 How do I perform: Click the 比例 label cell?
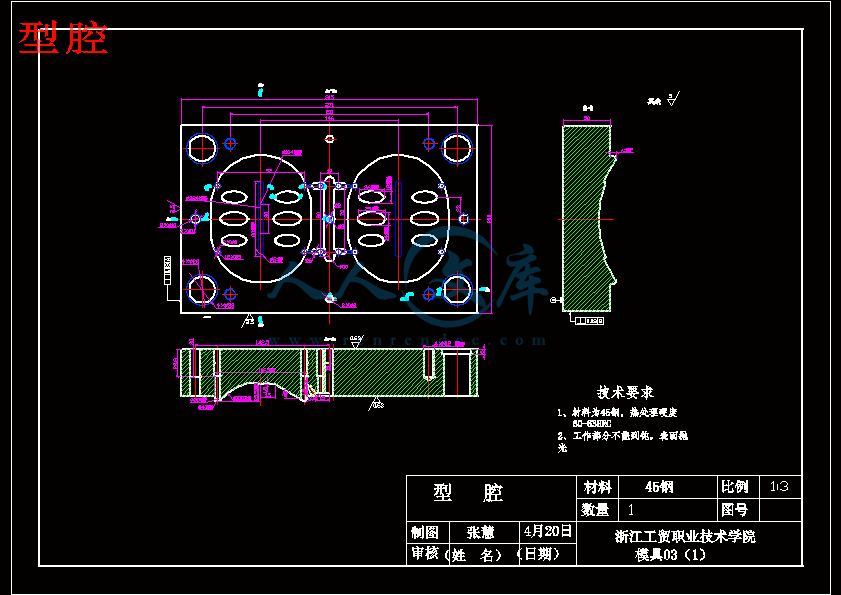point(734,487)
